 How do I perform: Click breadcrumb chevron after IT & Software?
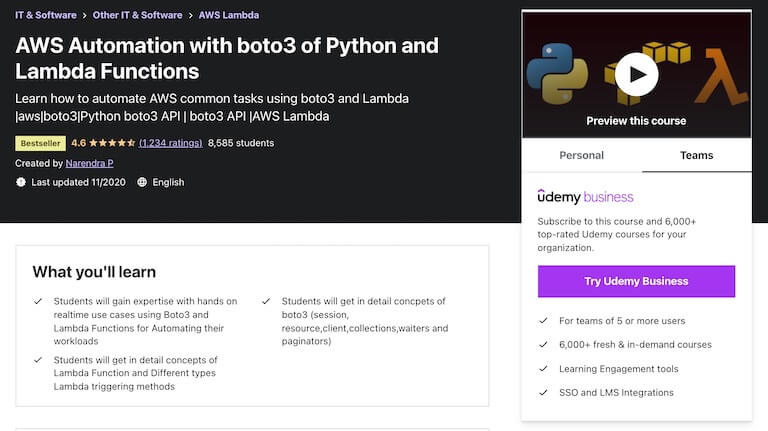click(x=84, y=16)
